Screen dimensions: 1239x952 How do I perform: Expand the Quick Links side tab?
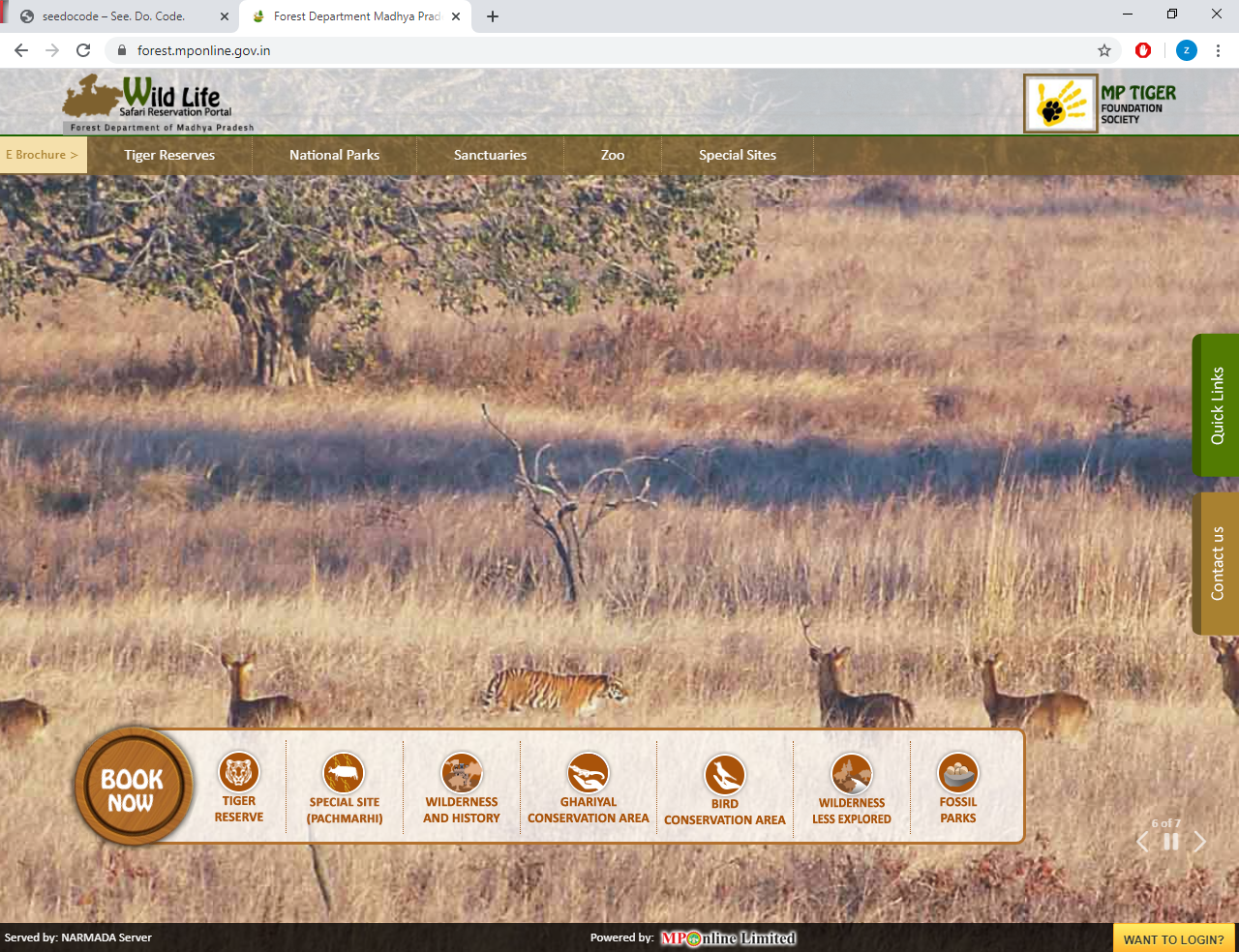[1217, 405]
